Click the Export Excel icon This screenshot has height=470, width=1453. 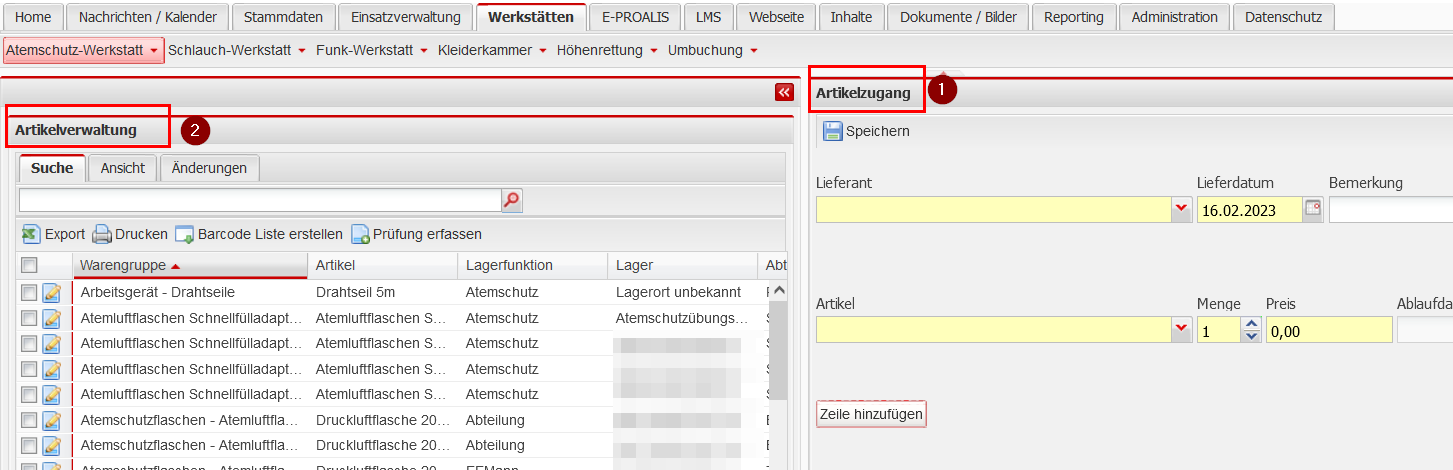tap(31, 234)
